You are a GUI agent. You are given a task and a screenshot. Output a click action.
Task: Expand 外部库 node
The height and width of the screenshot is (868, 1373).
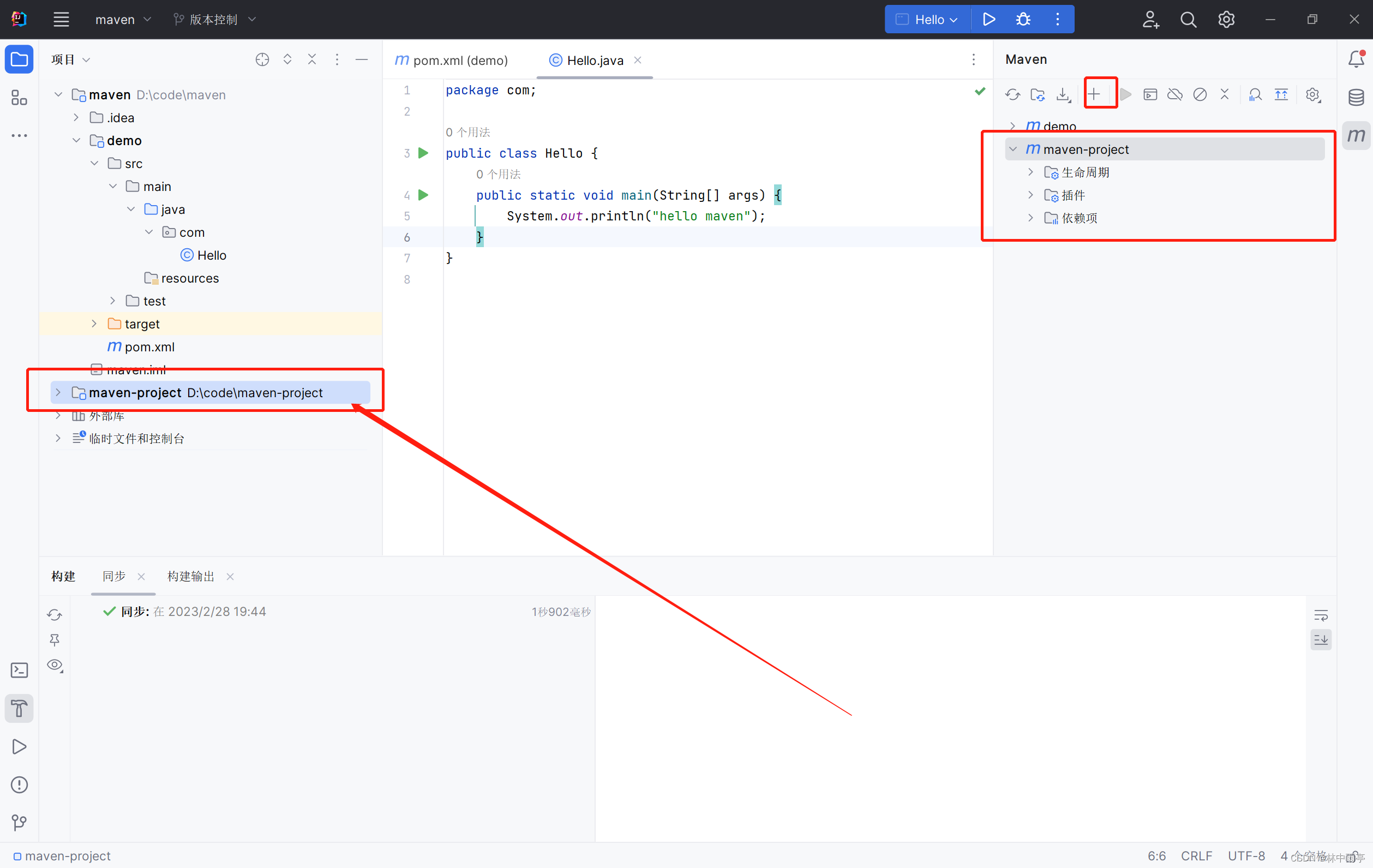tap(58, 415)
